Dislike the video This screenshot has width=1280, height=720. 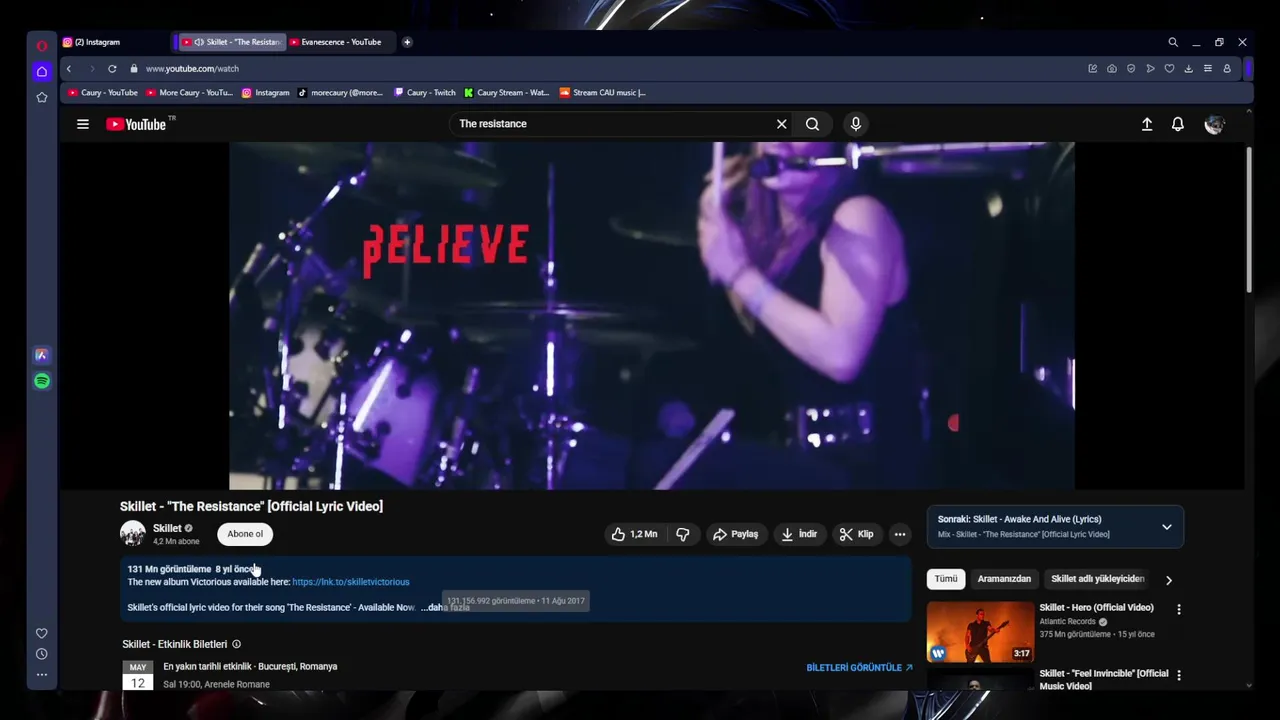point(682,534)
